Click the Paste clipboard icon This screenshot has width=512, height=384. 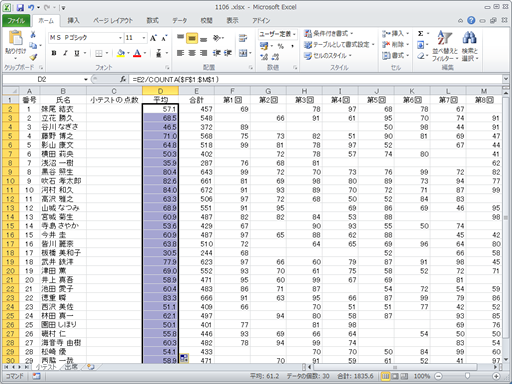point(15,37)
